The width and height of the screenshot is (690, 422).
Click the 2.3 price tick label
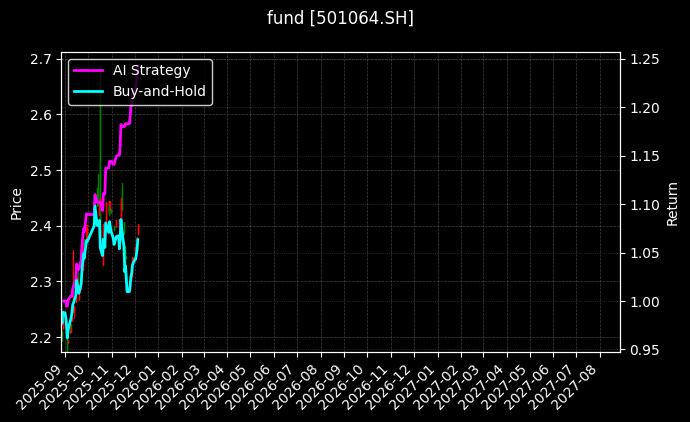(x=40, y=282)
